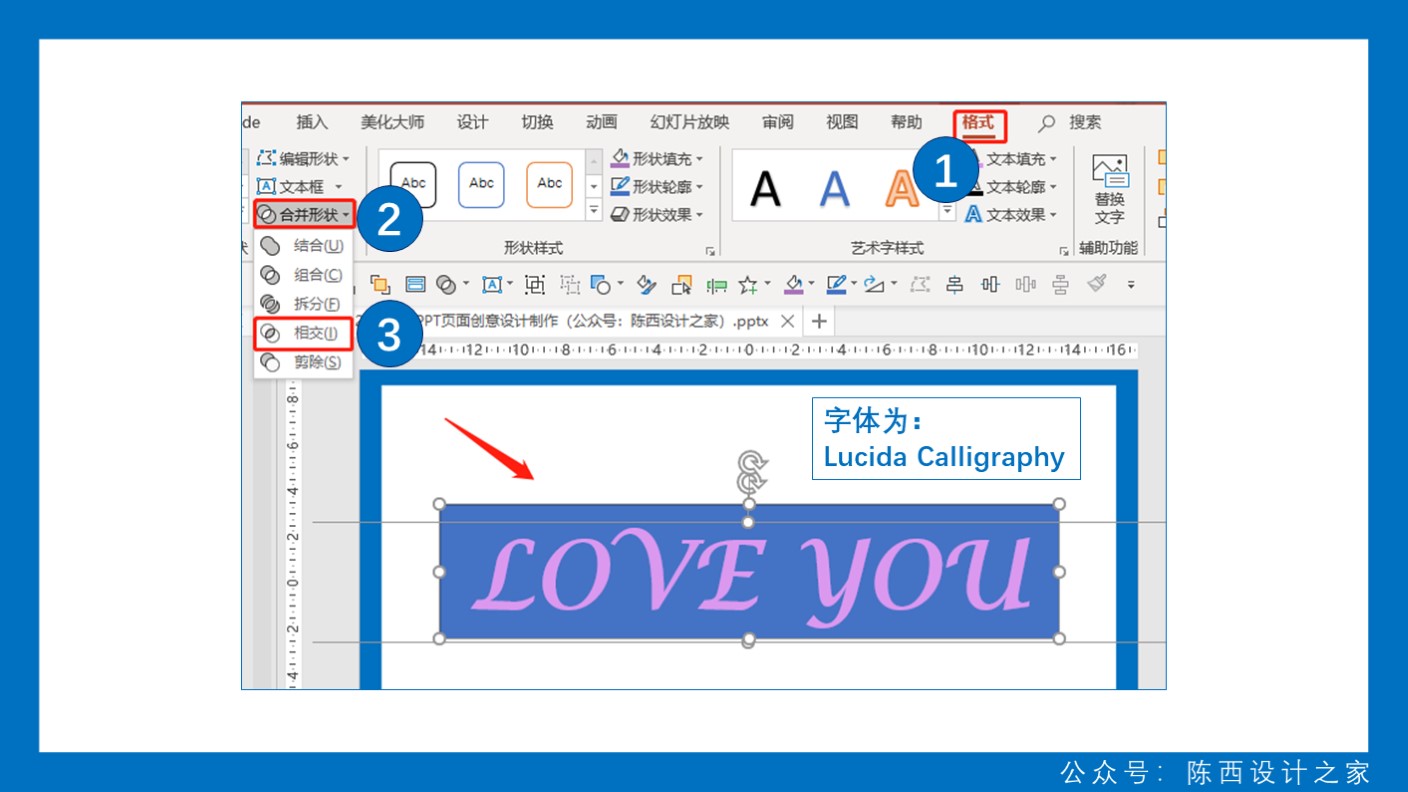
Task: Click the shapes icon in quick access toolbar
Action: pyautogui.click(x=601, y=285)
